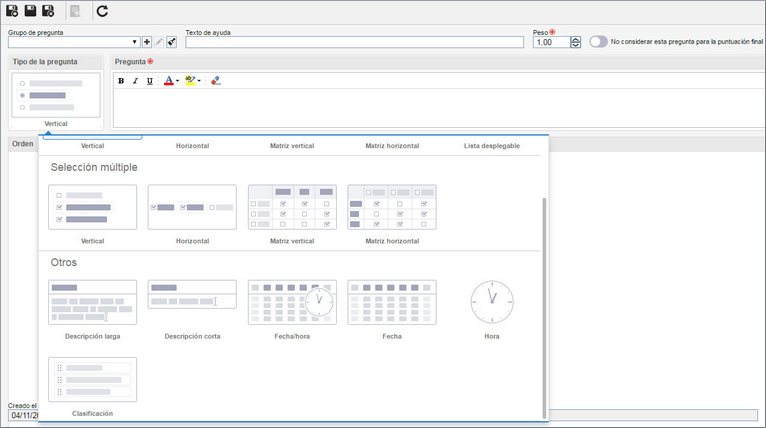Choose single-selection Horizontal label at top of list
The height and width of the screenshot is (428, 766).
[192, 146]
